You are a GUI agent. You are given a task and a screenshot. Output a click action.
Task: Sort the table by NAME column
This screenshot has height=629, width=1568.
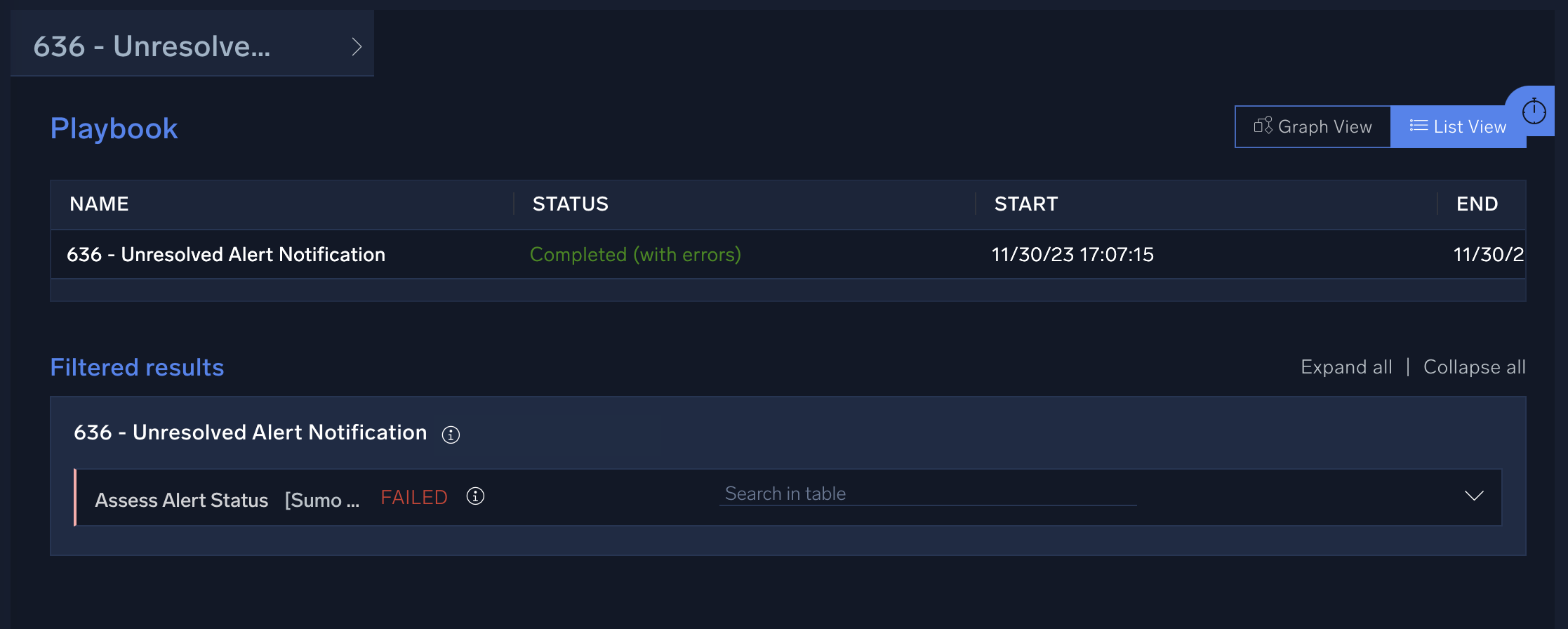(98, 204)
